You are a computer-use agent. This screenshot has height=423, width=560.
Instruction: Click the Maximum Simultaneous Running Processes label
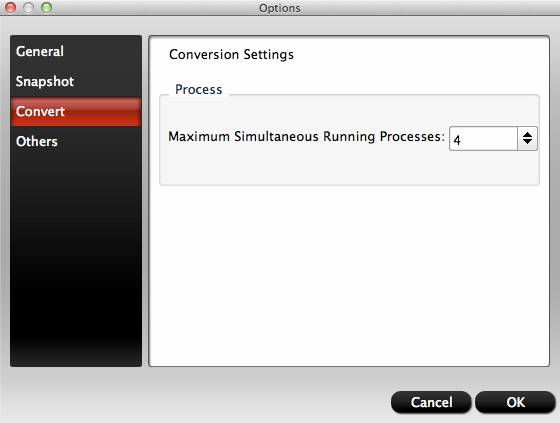306,136
